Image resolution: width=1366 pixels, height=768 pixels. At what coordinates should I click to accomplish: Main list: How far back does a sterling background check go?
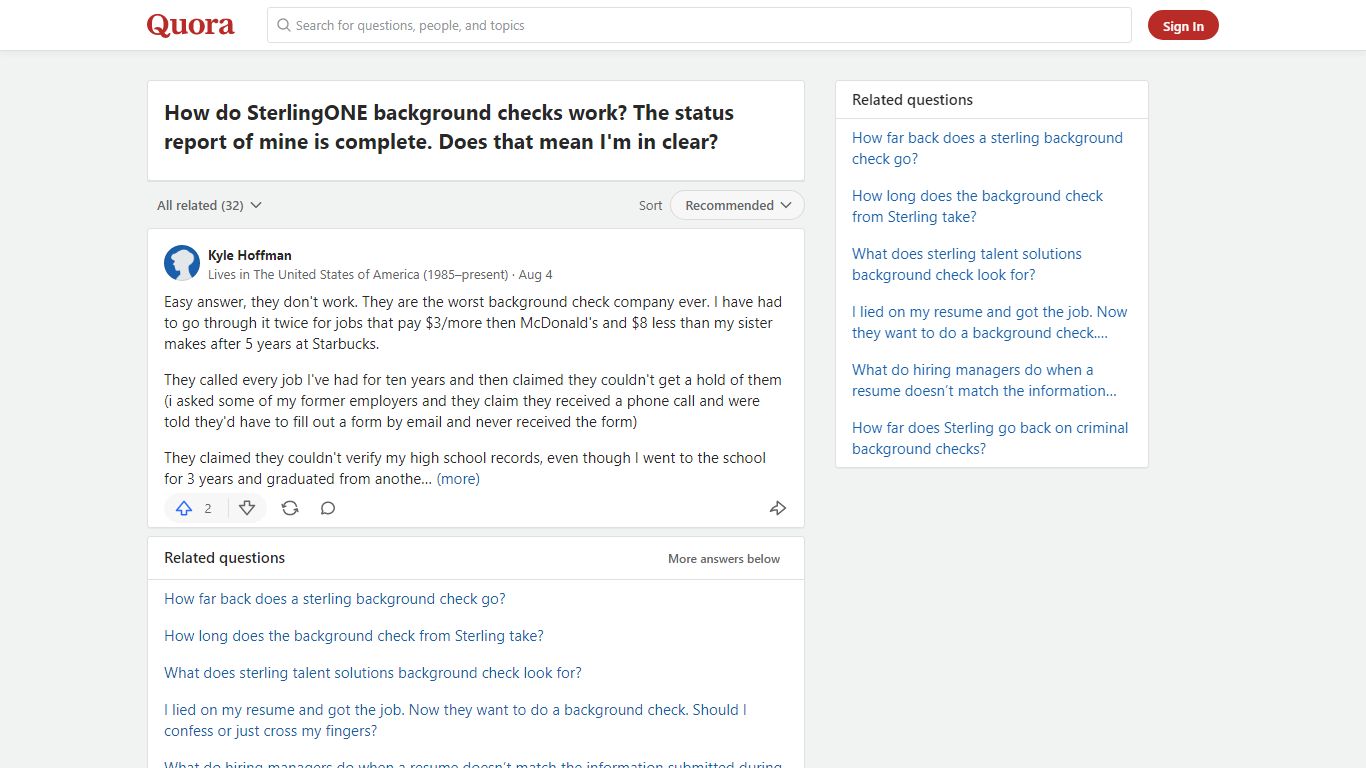click(x=335, y=599)
